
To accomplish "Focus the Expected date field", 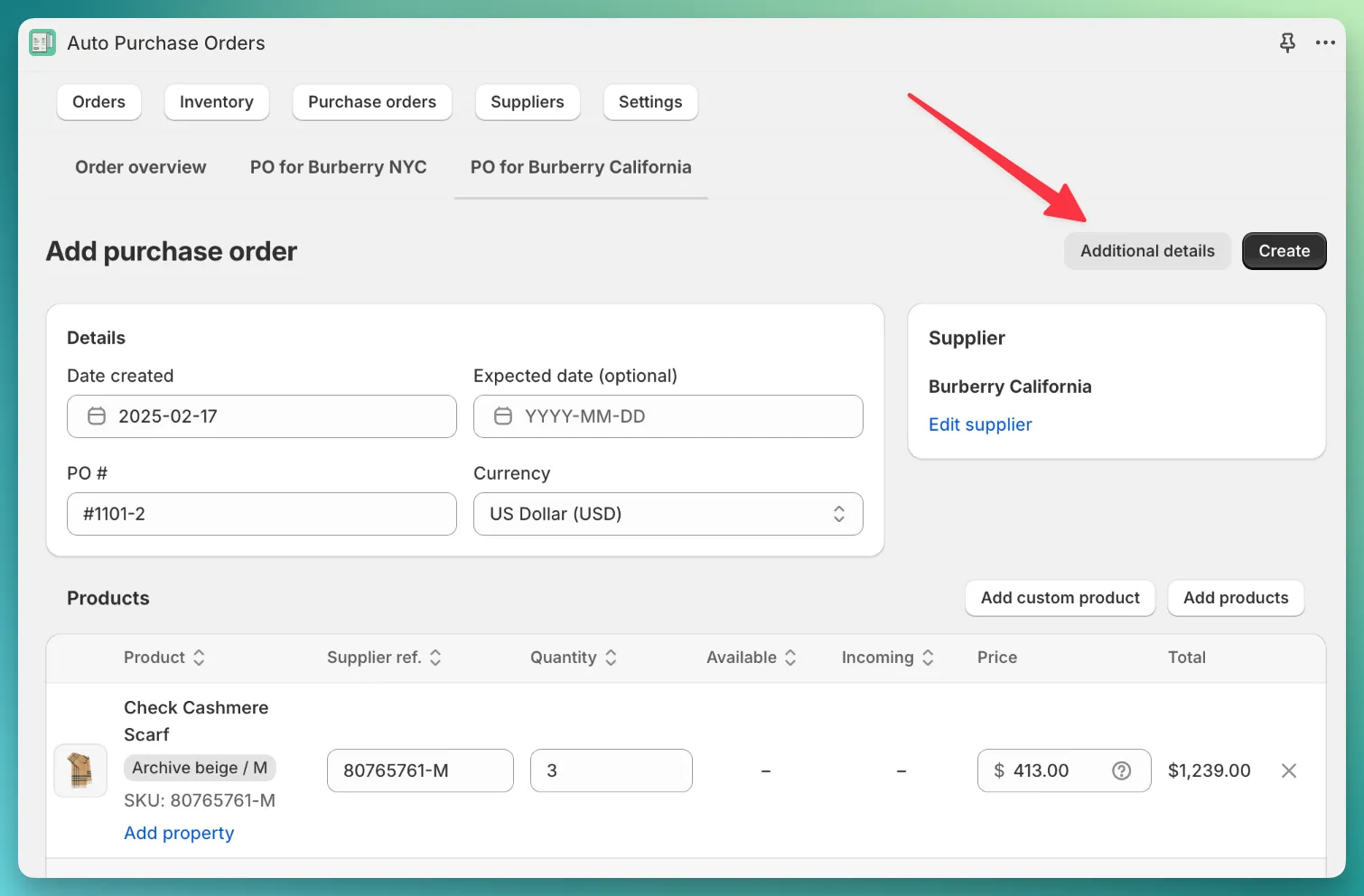I will [668, 416].
